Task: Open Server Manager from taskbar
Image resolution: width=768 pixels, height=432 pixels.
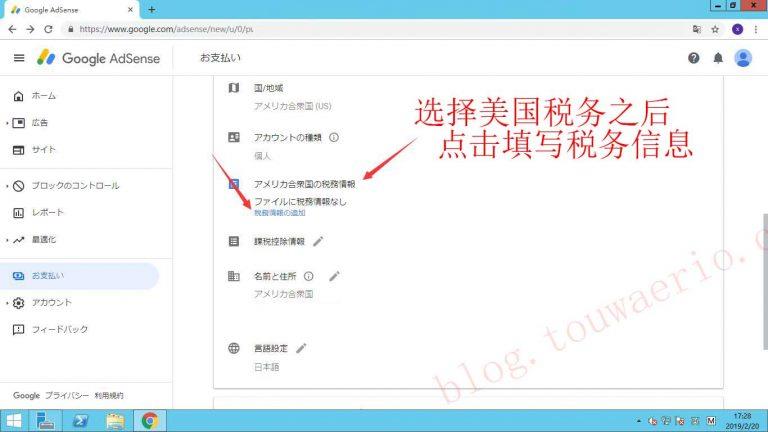Action: 46,421
